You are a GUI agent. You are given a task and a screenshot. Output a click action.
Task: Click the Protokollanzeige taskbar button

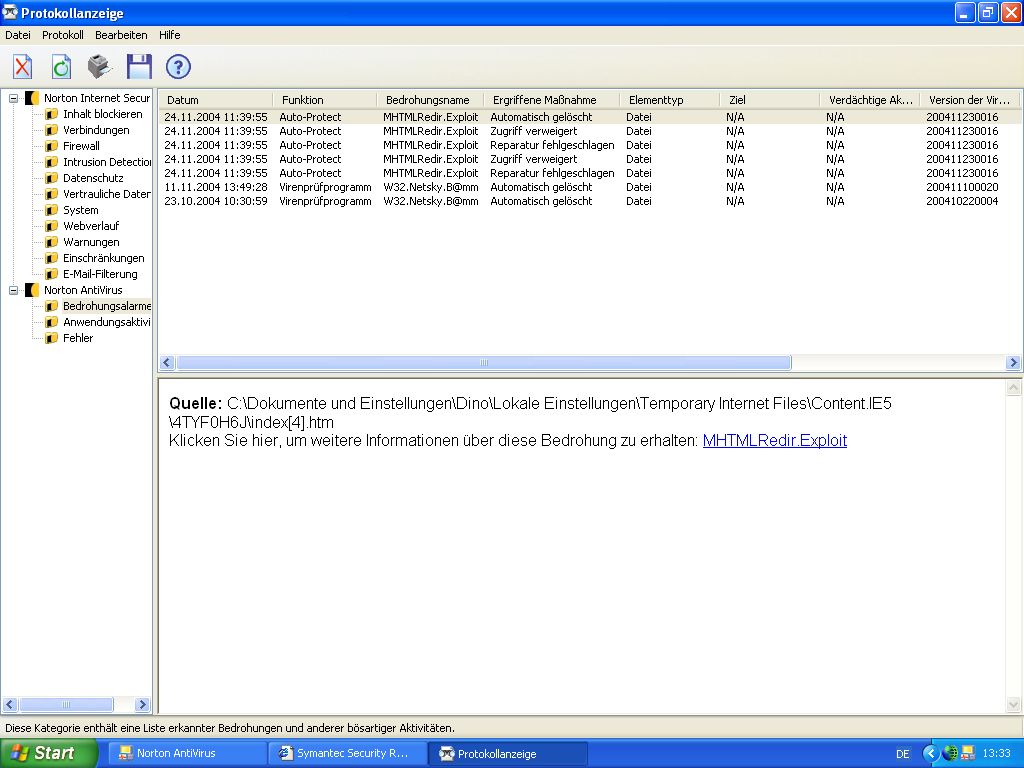[x=507, y=753]
